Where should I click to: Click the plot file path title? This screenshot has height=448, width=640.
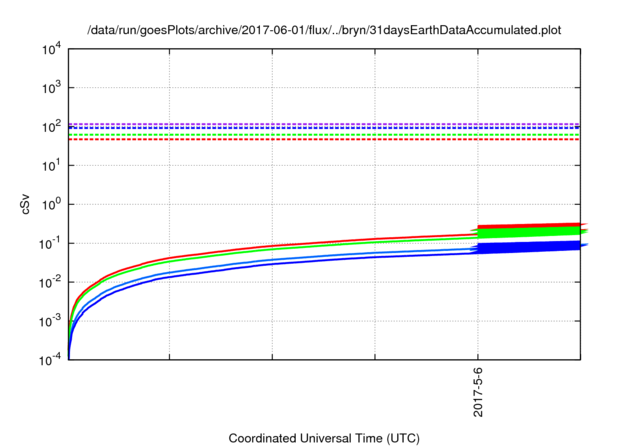click(324, 30)
